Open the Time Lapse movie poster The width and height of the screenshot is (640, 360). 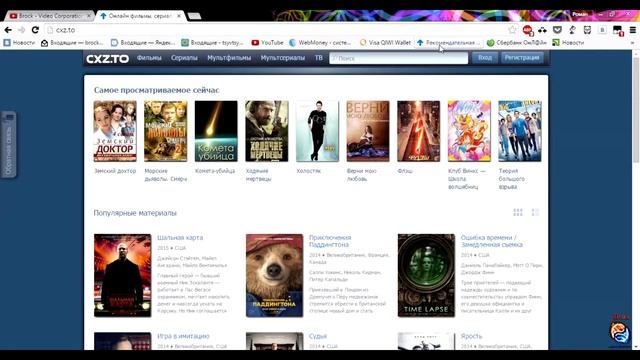426,275
